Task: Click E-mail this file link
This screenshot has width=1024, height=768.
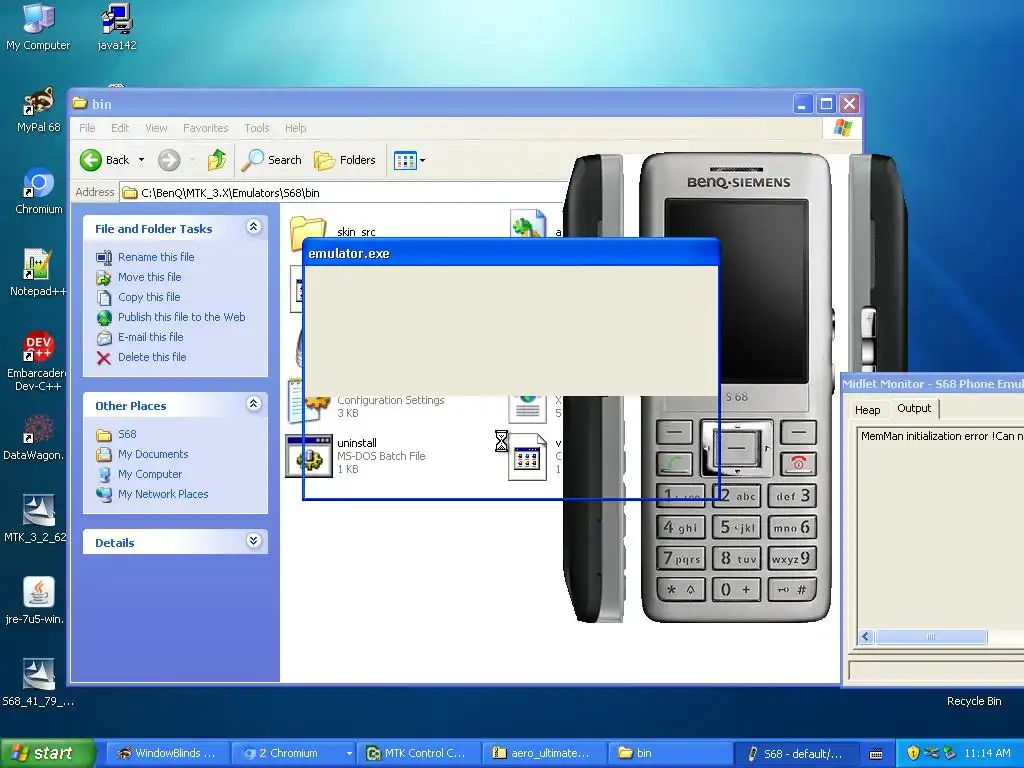Action: [x=150, y=337]
